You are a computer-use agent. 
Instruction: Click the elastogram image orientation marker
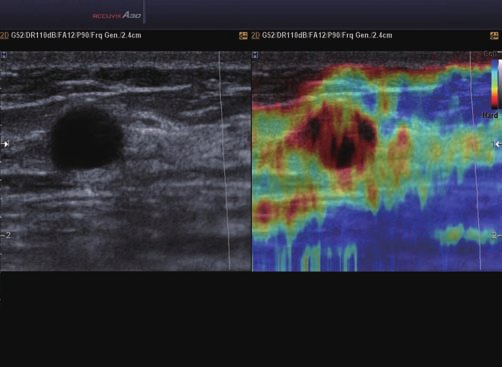(x=255, y=55)
